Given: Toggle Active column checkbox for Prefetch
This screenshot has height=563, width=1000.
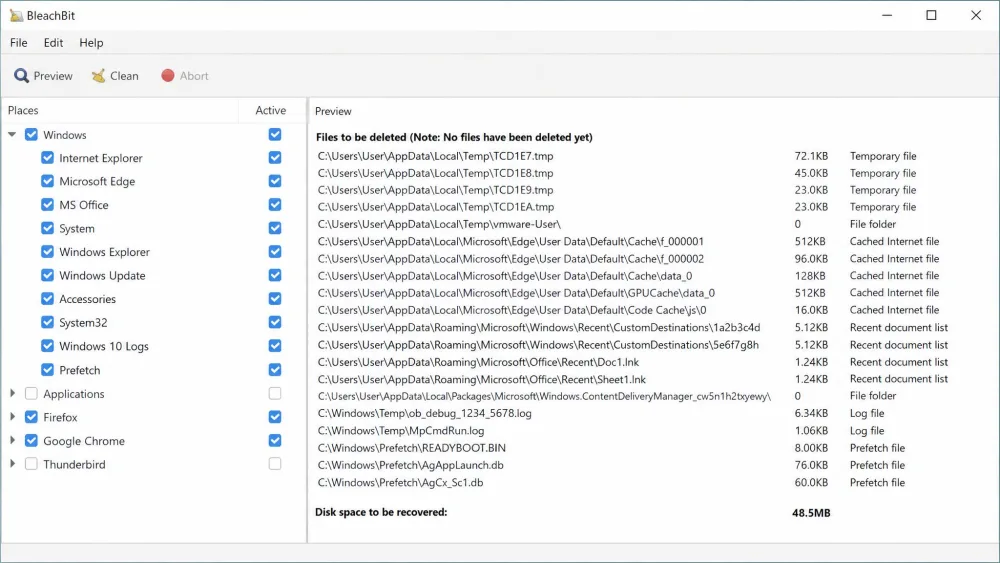Looking at the screenshot, I should [x=275, y=370].
